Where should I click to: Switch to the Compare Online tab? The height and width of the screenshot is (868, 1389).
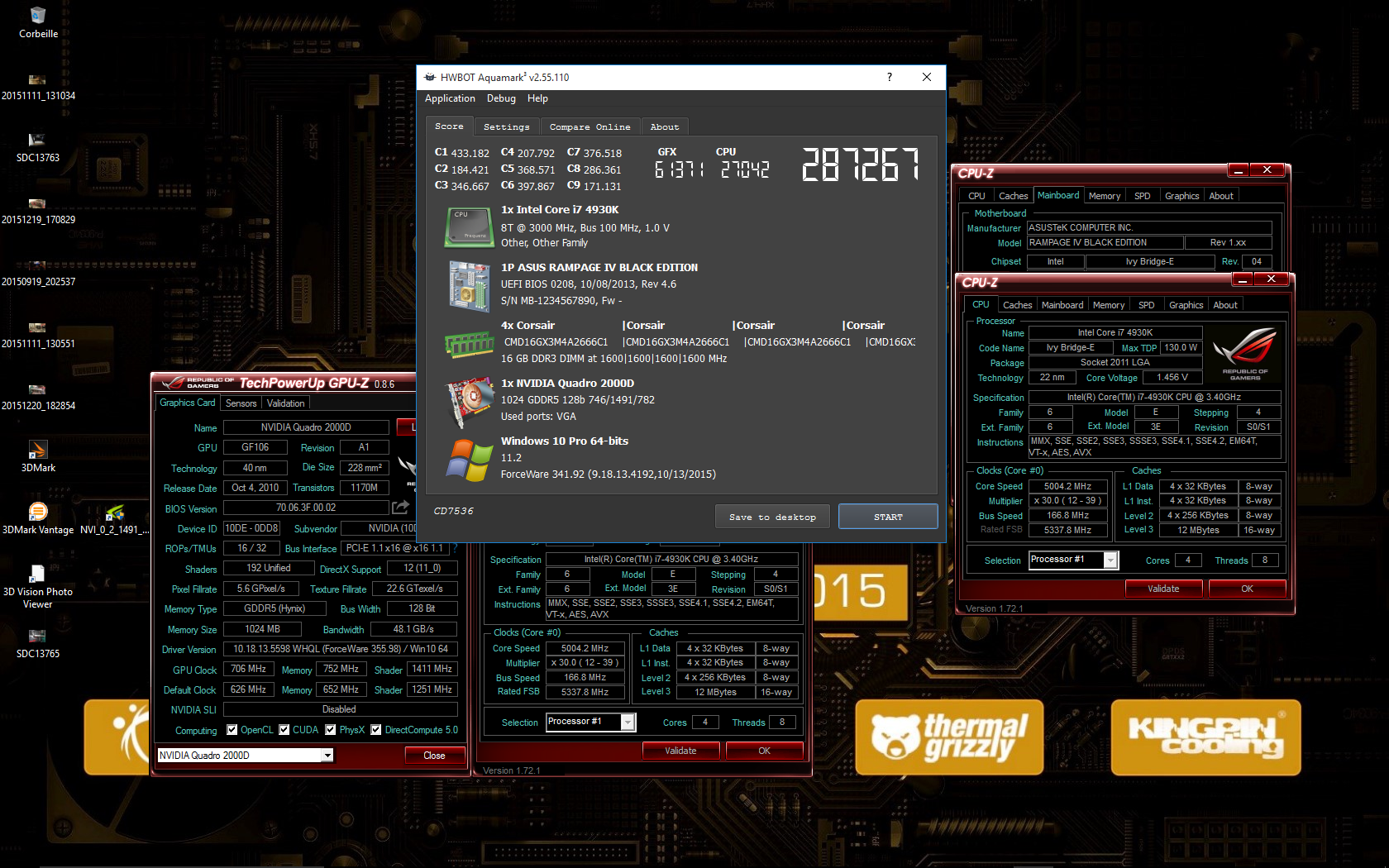tap(589, 127)
